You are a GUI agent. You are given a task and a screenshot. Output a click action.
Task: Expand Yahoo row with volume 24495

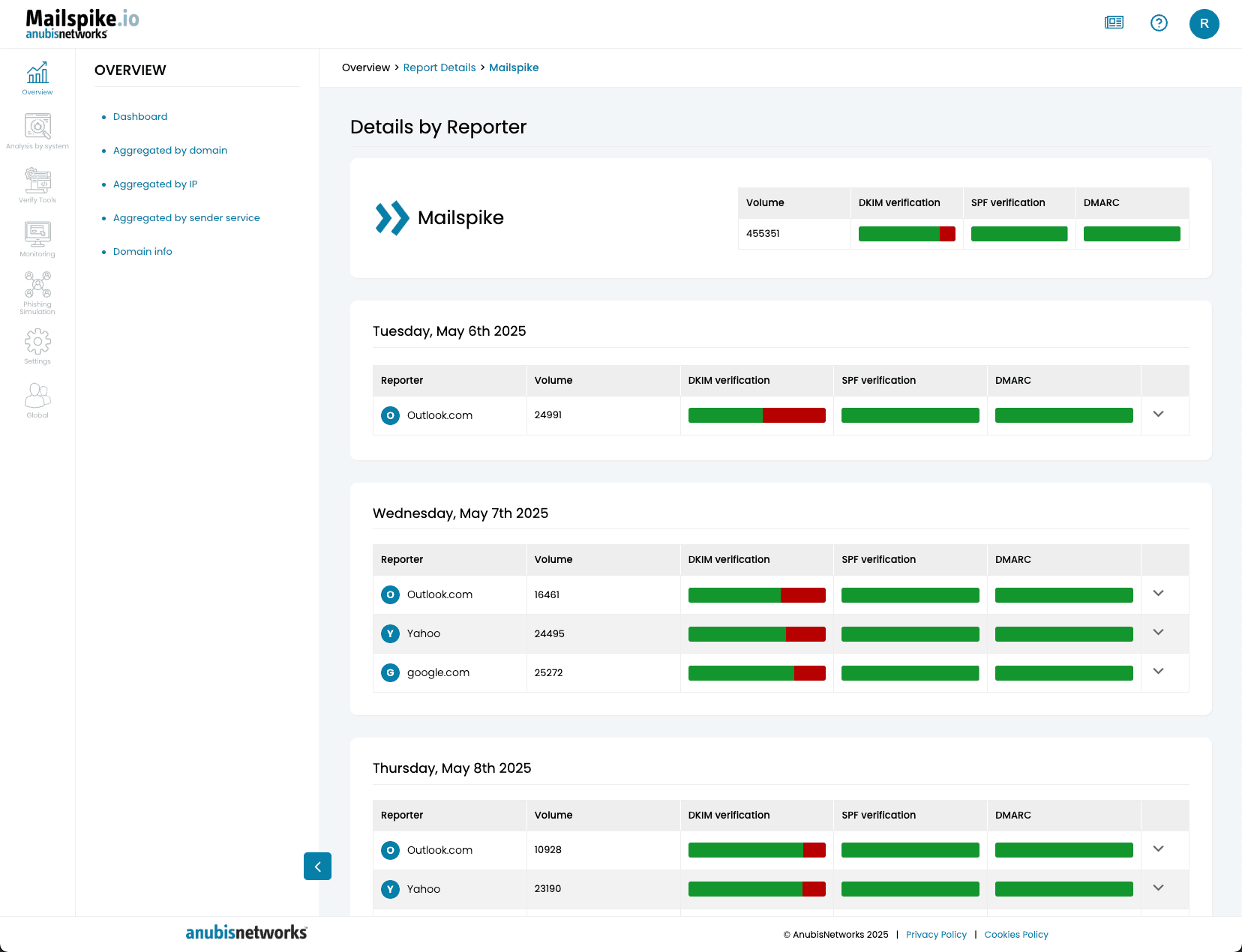(1159, 632)
